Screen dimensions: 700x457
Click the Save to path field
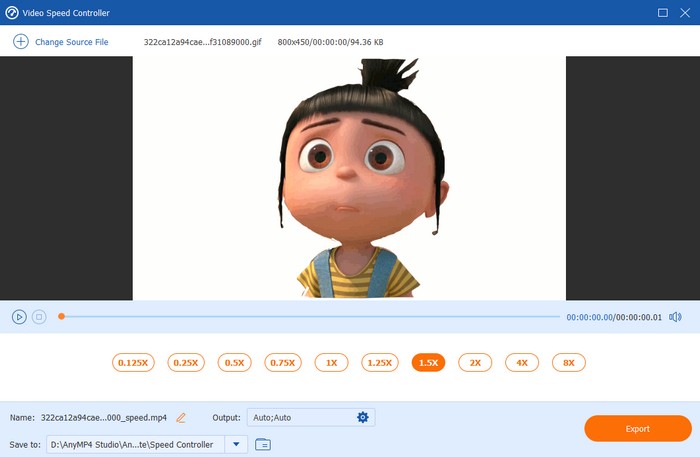(135, 444)
